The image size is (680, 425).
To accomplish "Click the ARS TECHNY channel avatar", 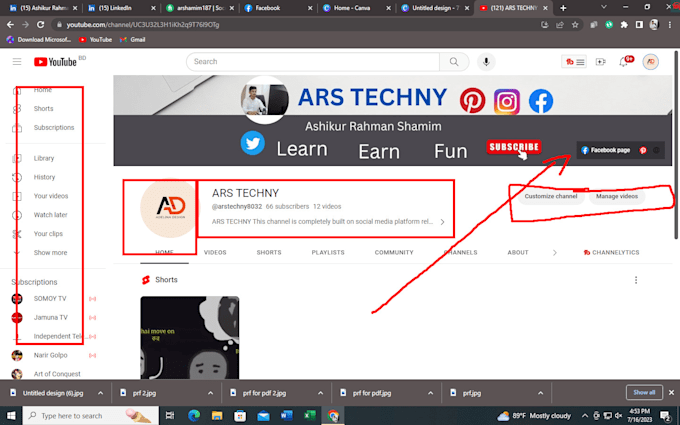I will 168,209.
